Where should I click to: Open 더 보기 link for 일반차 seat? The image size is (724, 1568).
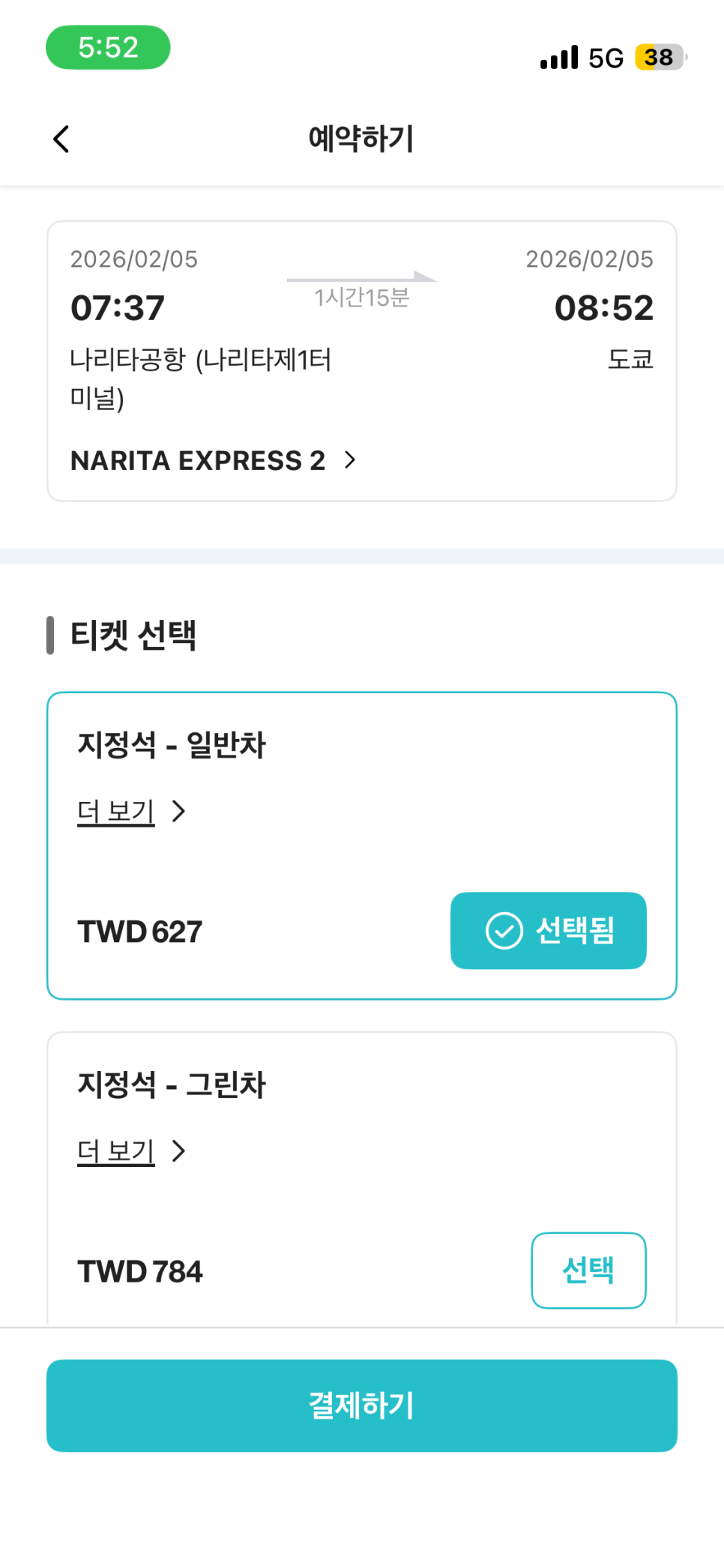coord(116,811)
